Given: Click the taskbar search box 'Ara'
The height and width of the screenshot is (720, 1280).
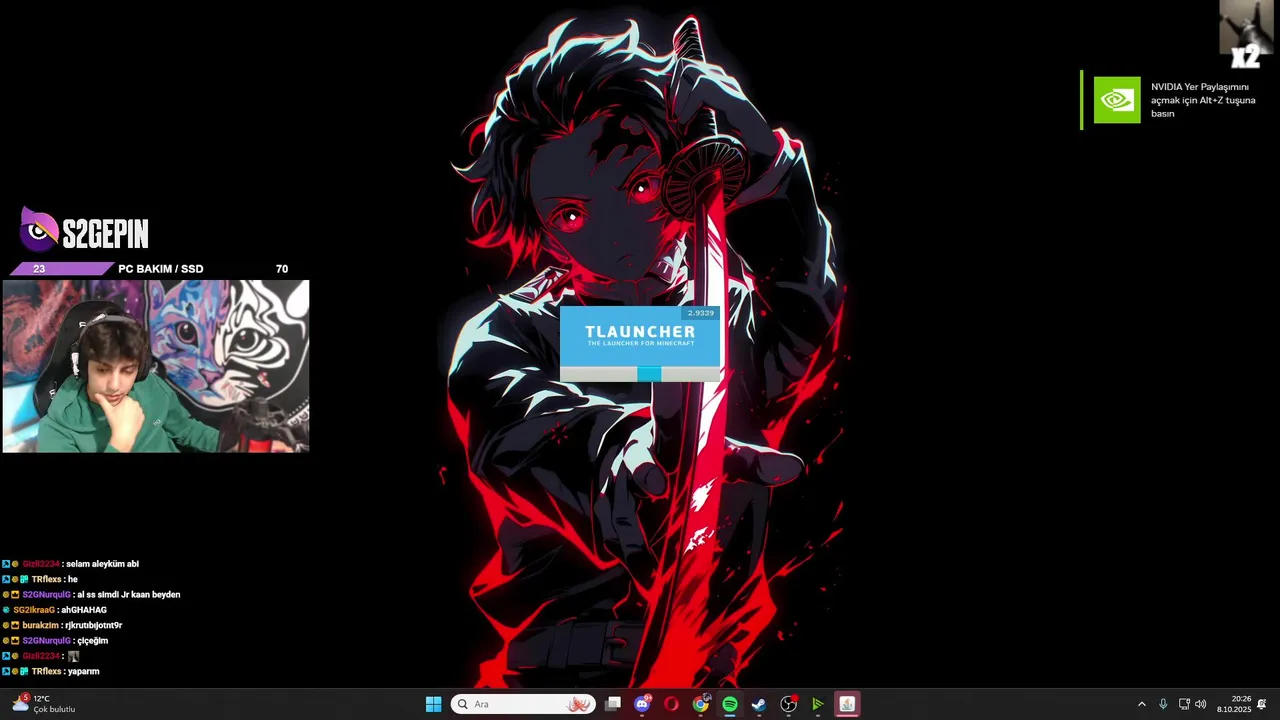Looking at the screenshot, I should pos(523,704).
